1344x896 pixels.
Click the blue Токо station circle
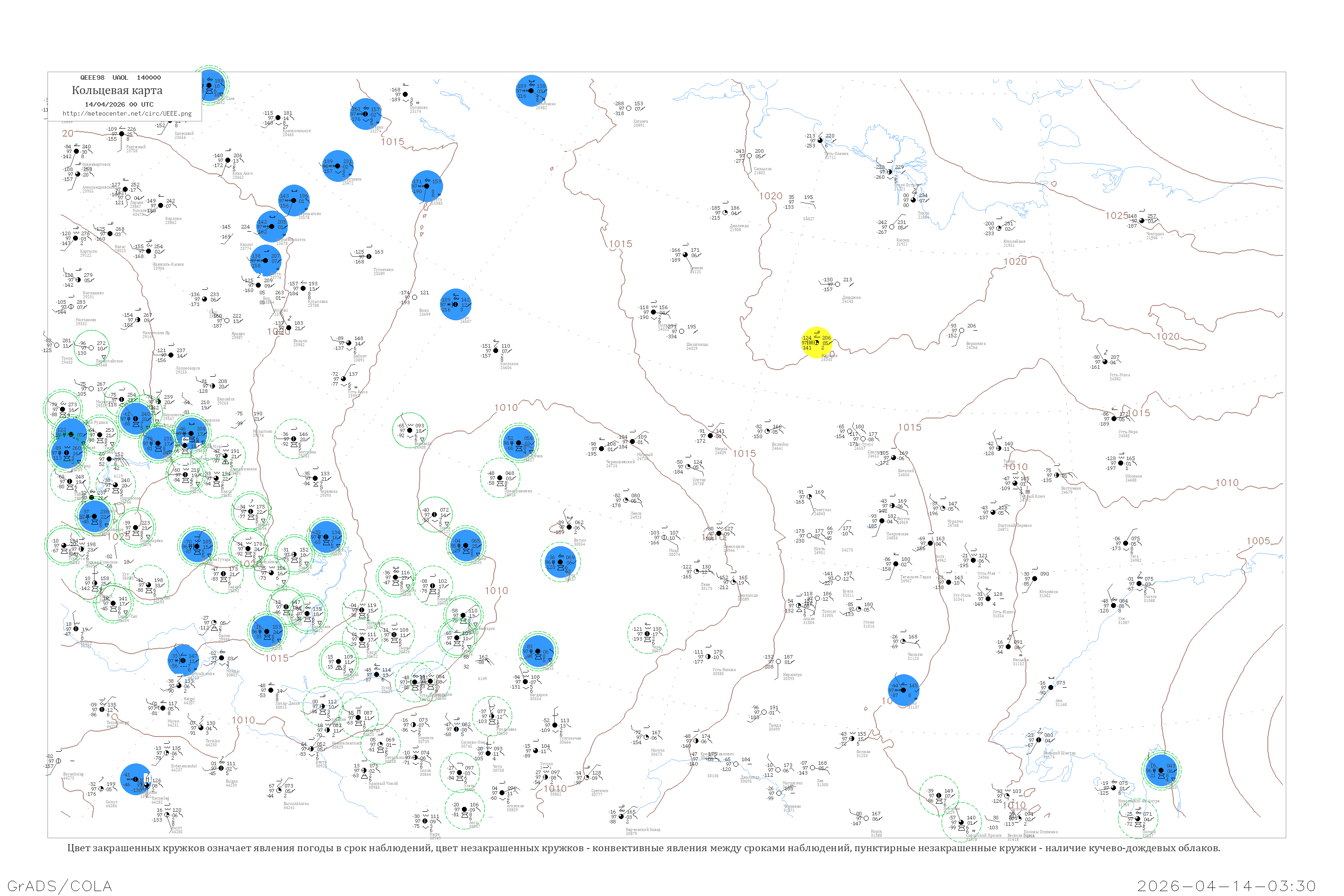pyautogui.click(x=904, y=690)
